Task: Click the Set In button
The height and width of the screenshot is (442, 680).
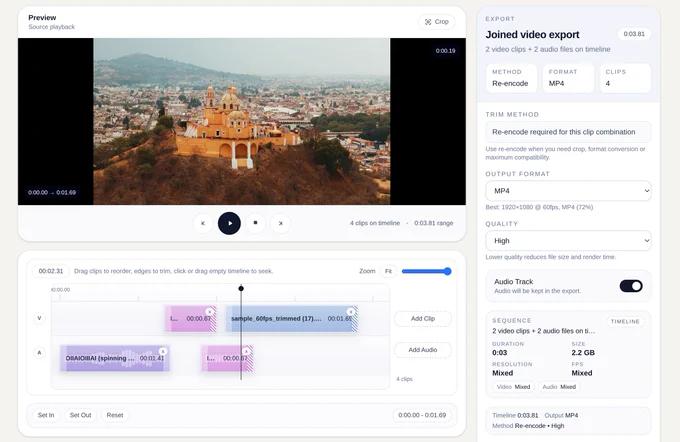Action: coord(46,415)
